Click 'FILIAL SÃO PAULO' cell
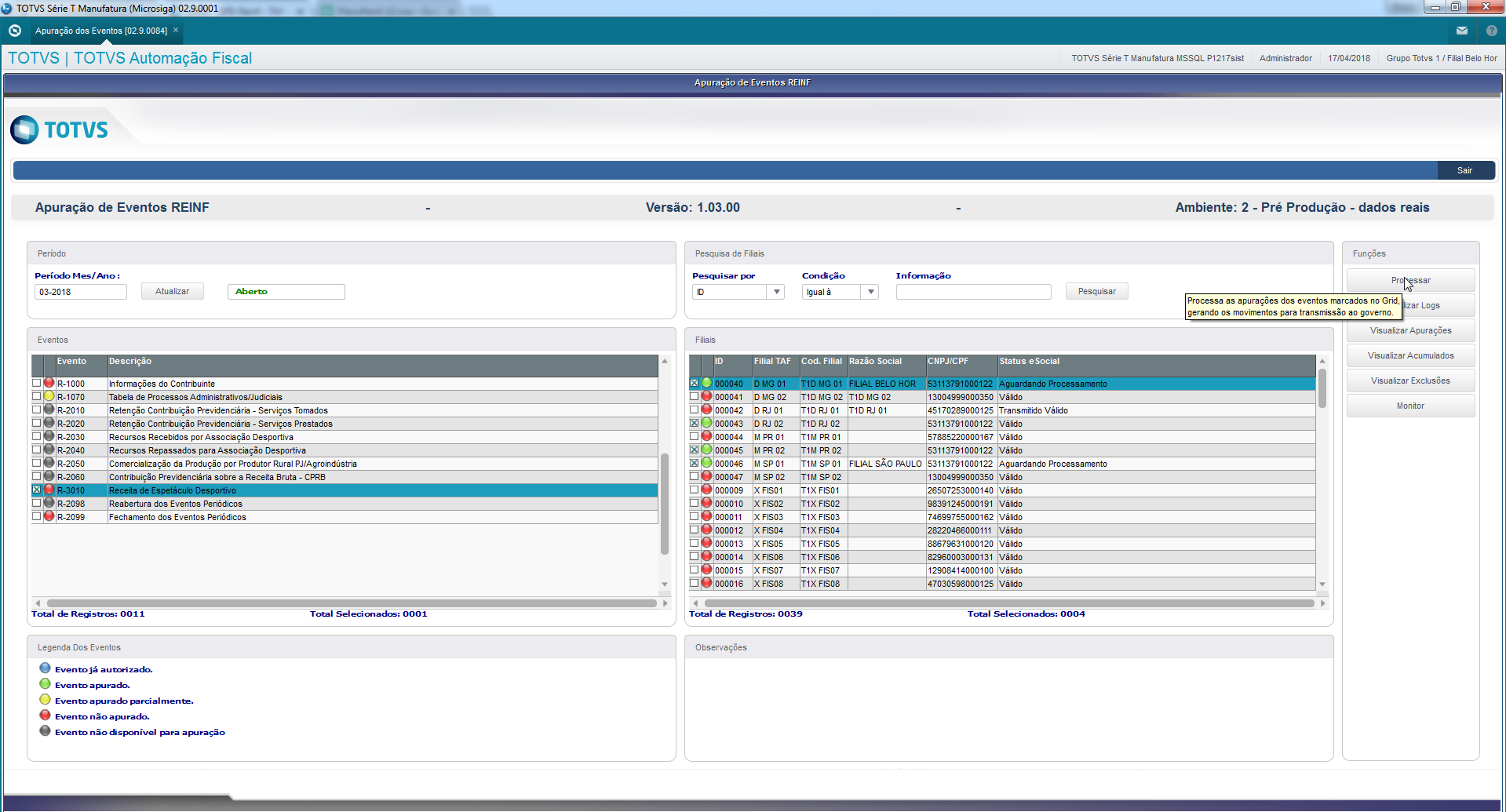This screenshot has width=1506, height=812. tap(885, 464)
